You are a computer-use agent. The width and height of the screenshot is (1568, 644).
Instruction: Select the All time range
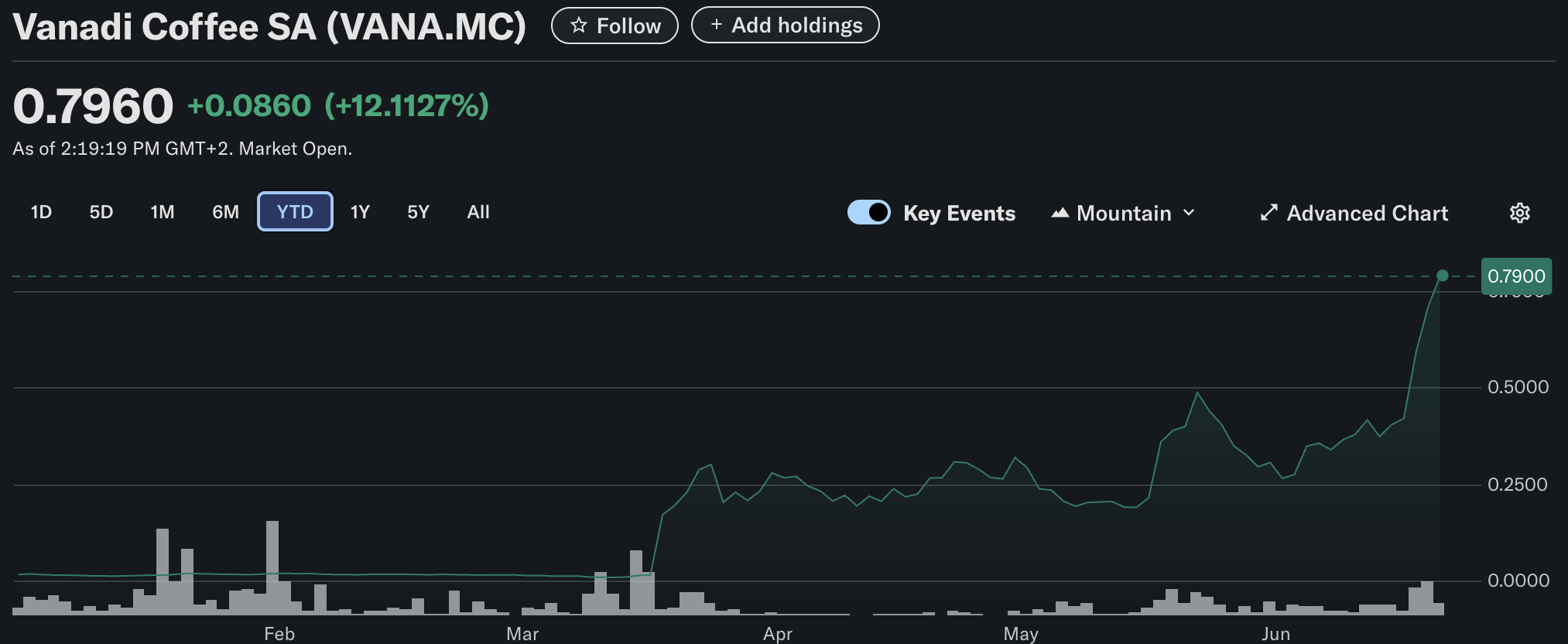478,212
